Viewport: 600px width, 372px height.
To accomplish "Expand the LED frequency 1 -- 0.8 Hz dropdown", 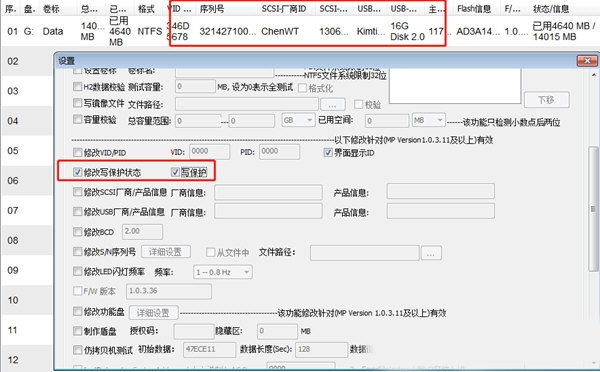I will pyautogui.click(x=223, y=272).
